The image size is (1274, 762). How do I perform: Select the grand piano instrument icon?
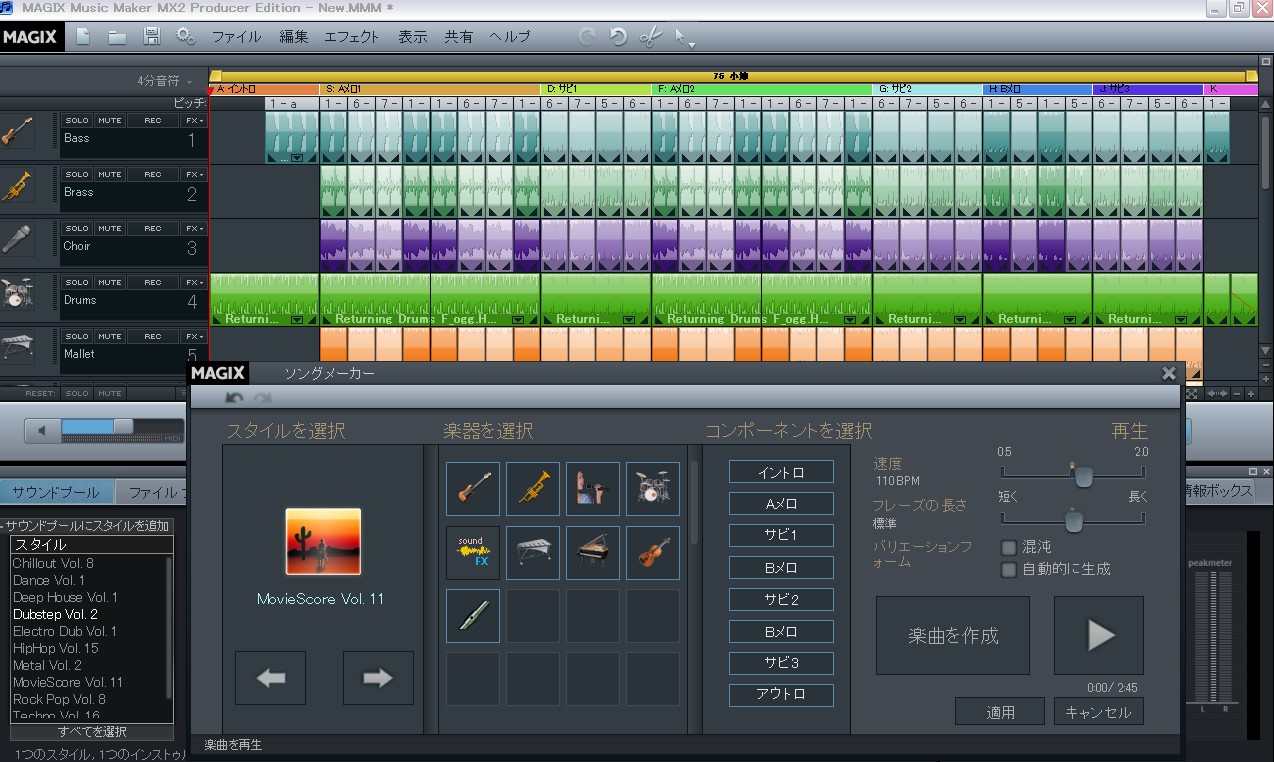tap(593, 553)
